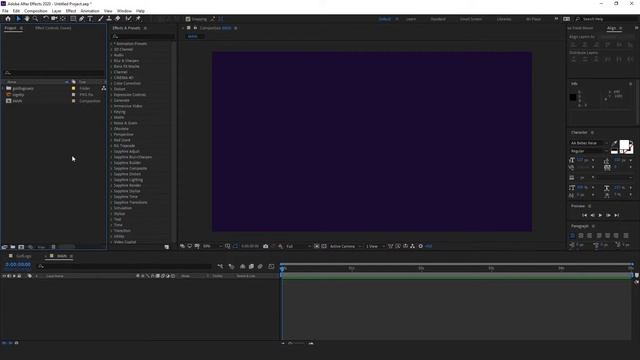Select left align text in Paragraph panel
Screen dimensions: 640x360
click(x=573, y=236)
